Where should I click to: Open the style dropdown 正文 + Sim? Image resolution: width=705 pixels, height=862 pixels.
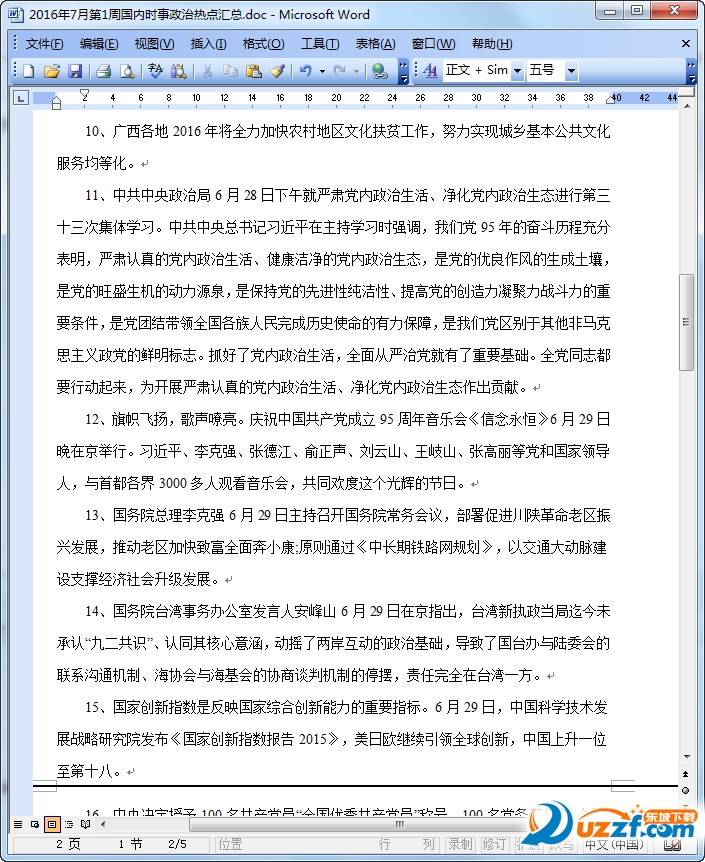(517, 70)
